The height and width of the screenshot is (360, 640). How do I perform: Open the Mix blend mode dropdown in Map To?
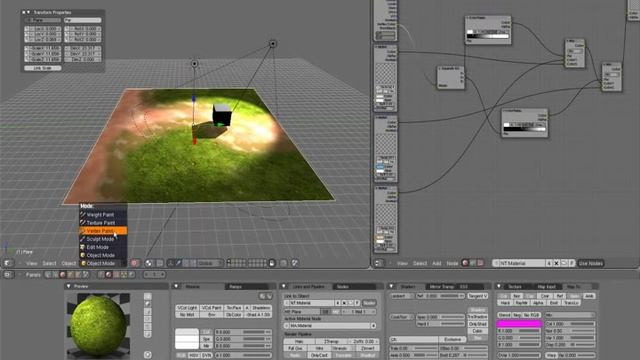pyautogui.click(x=569, y=315)
